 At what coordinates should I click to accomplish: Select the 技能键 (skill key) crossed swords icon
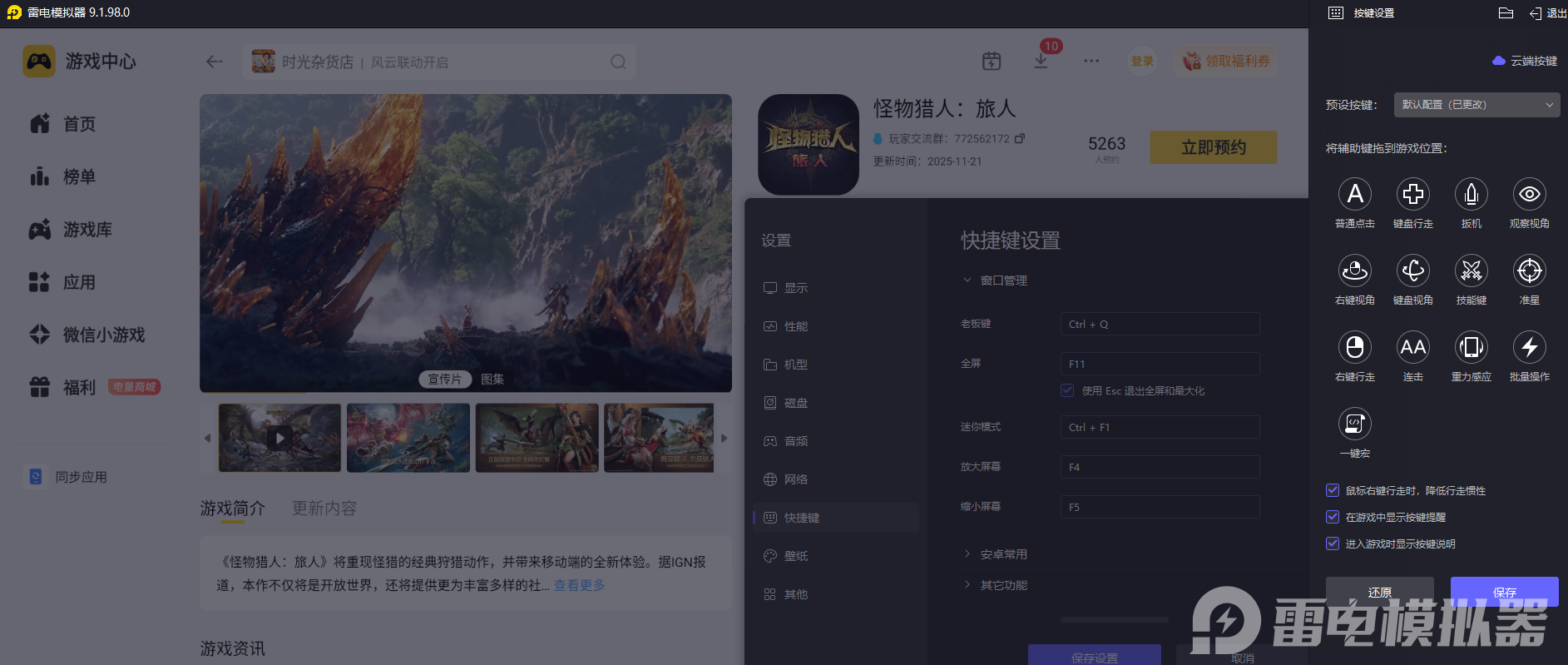tap(1472, 270)
